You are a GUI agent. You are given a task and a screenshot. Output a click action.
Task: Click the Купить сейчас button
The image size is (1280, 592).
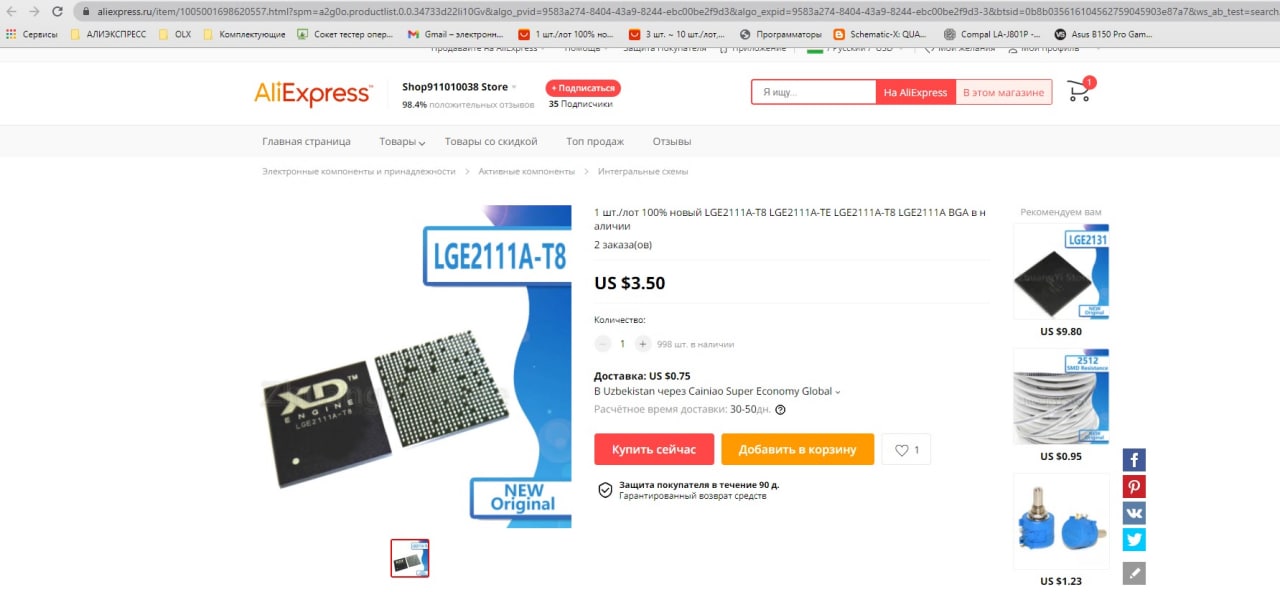[x=654, y=449]
